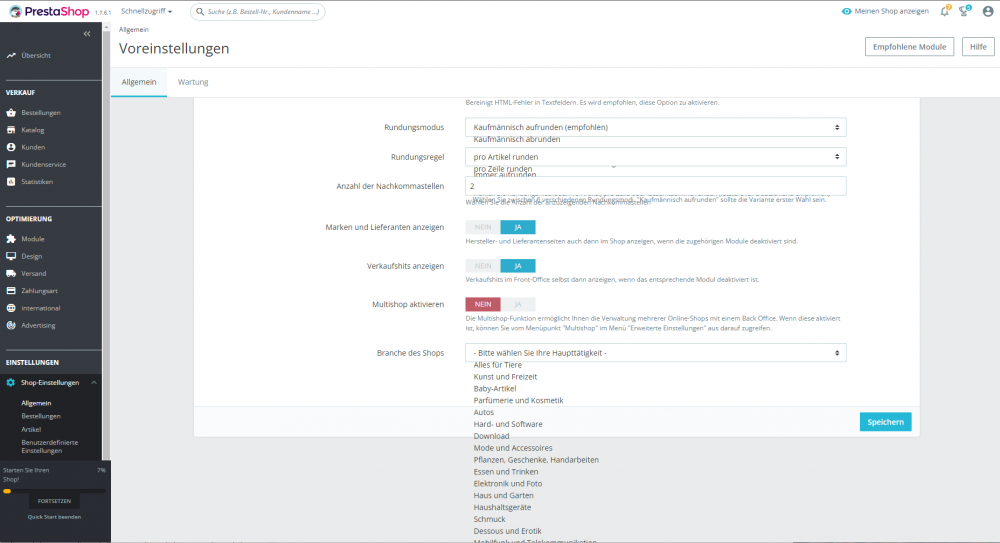
Task: Click the Anzahl der Nachkommastellen field
Action: click(x=656, y=186)
